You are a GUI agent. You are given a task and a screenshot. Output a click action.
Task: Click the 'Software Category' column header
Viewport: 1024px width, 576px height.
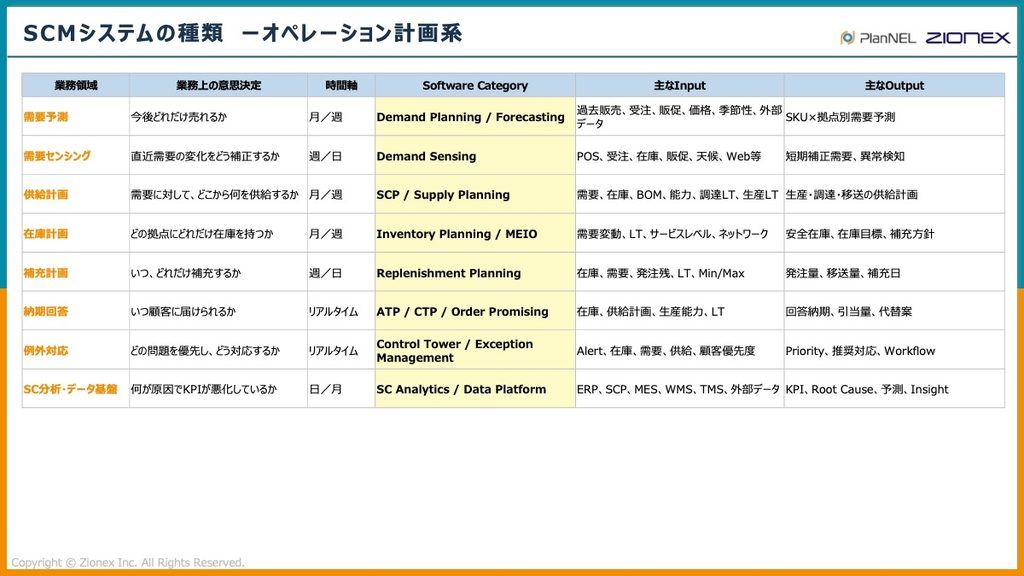[x=475, y=85]
